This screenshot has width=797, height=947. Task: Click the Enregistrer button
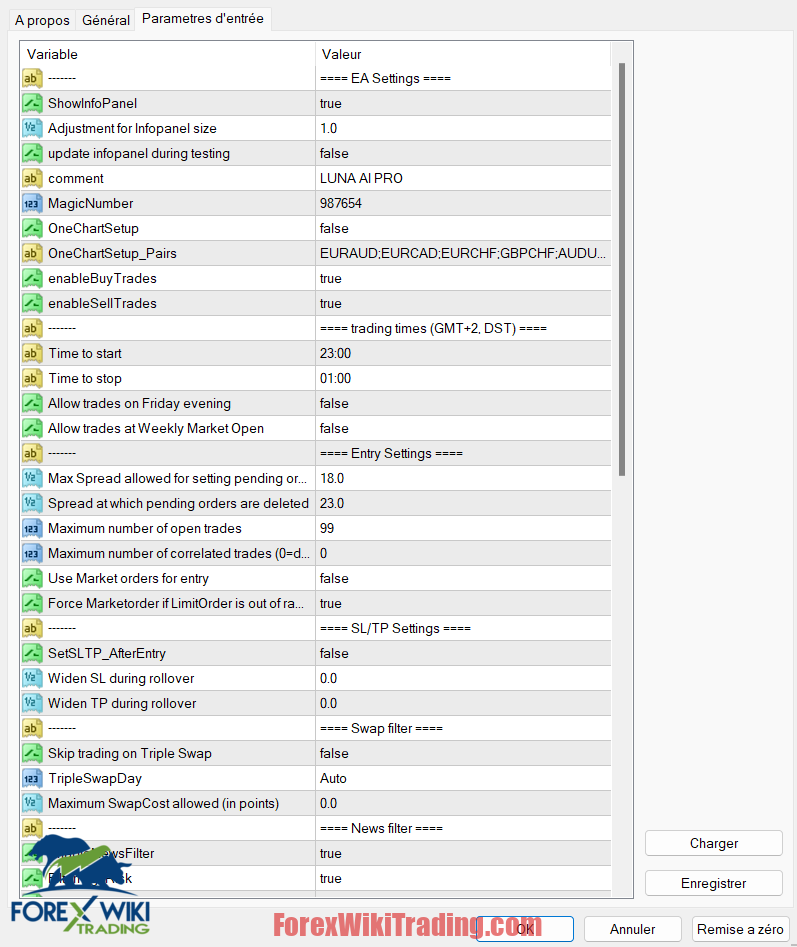click(714, 883)
